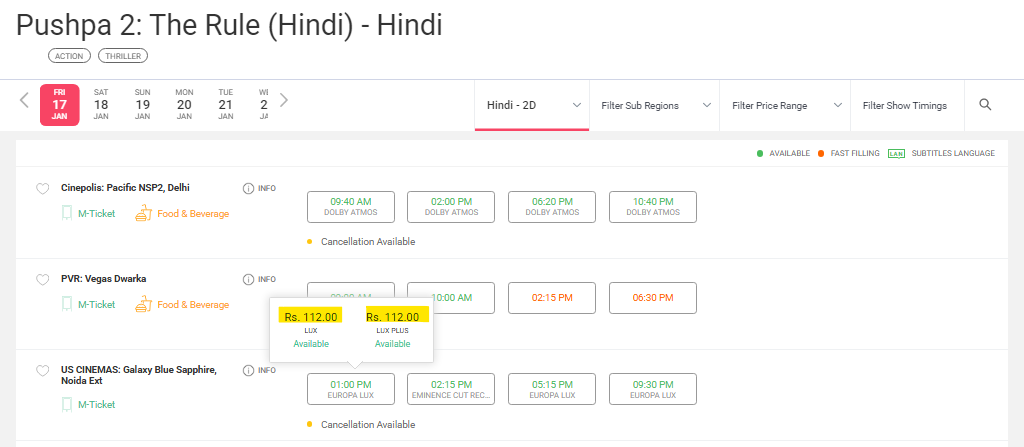The image size is (1024, 447).
Task: Click Cancellation Available text under US Cinemas
Action: (368, 425)
